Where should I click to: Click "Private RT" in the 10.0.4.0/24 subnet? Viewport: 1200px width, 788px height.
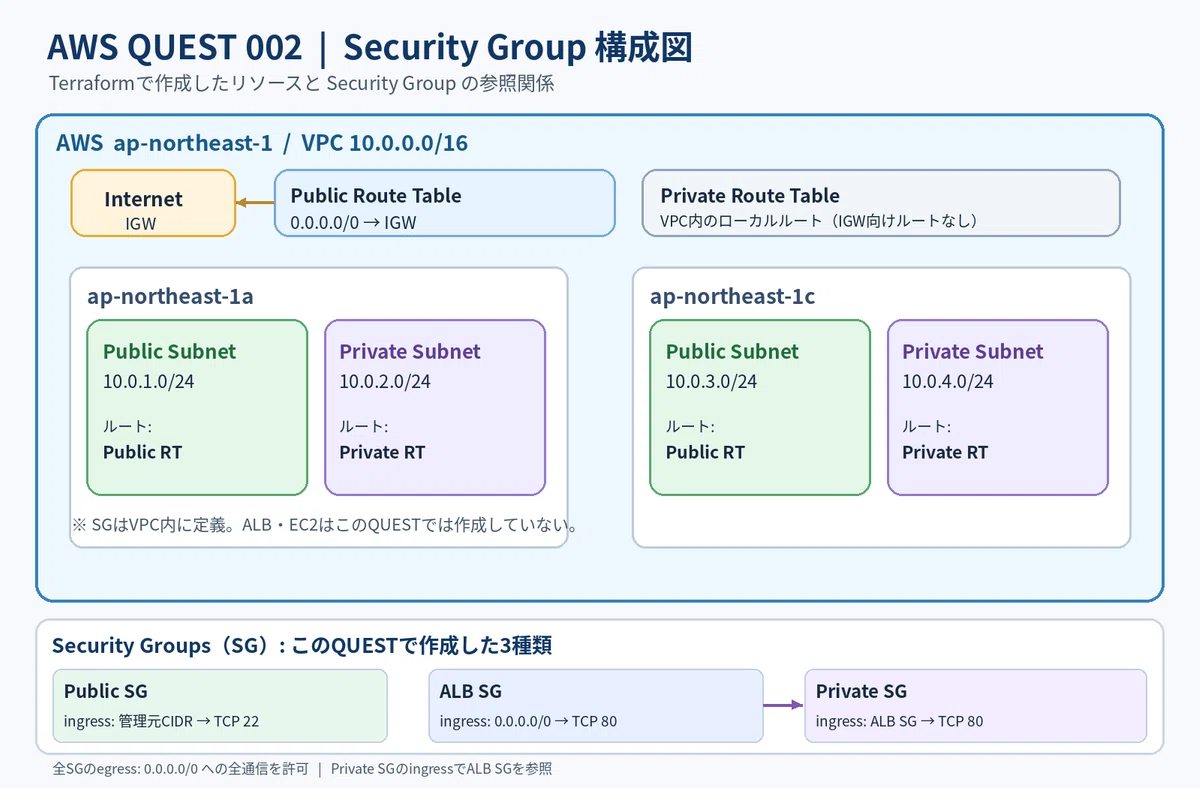coord(945,452)
